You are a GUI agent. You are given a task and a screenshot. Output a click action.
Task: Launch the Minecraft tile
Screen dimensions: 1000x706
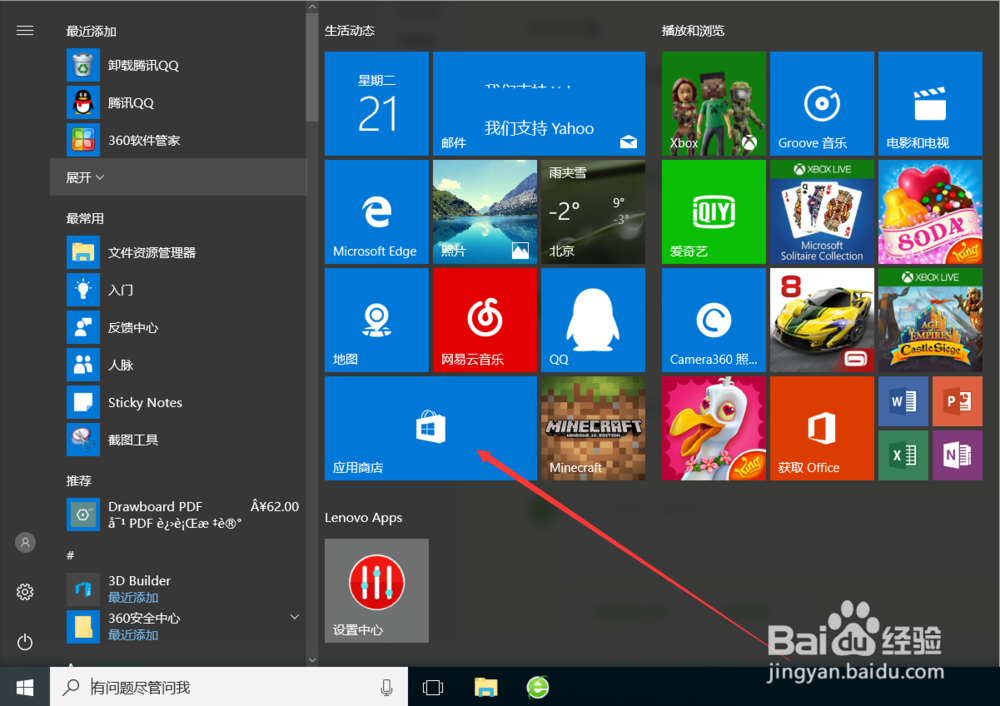pos(593,428)
